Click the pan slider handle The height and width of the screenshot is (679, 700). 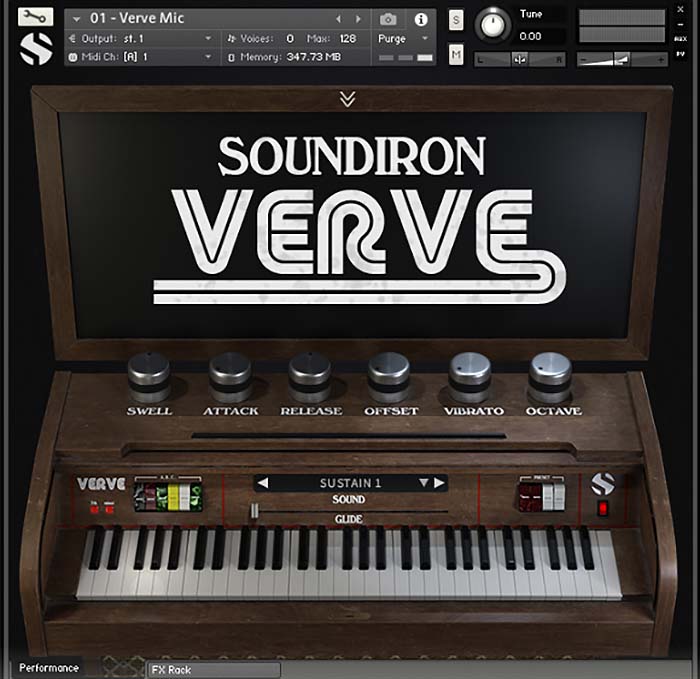click(520, 59)
